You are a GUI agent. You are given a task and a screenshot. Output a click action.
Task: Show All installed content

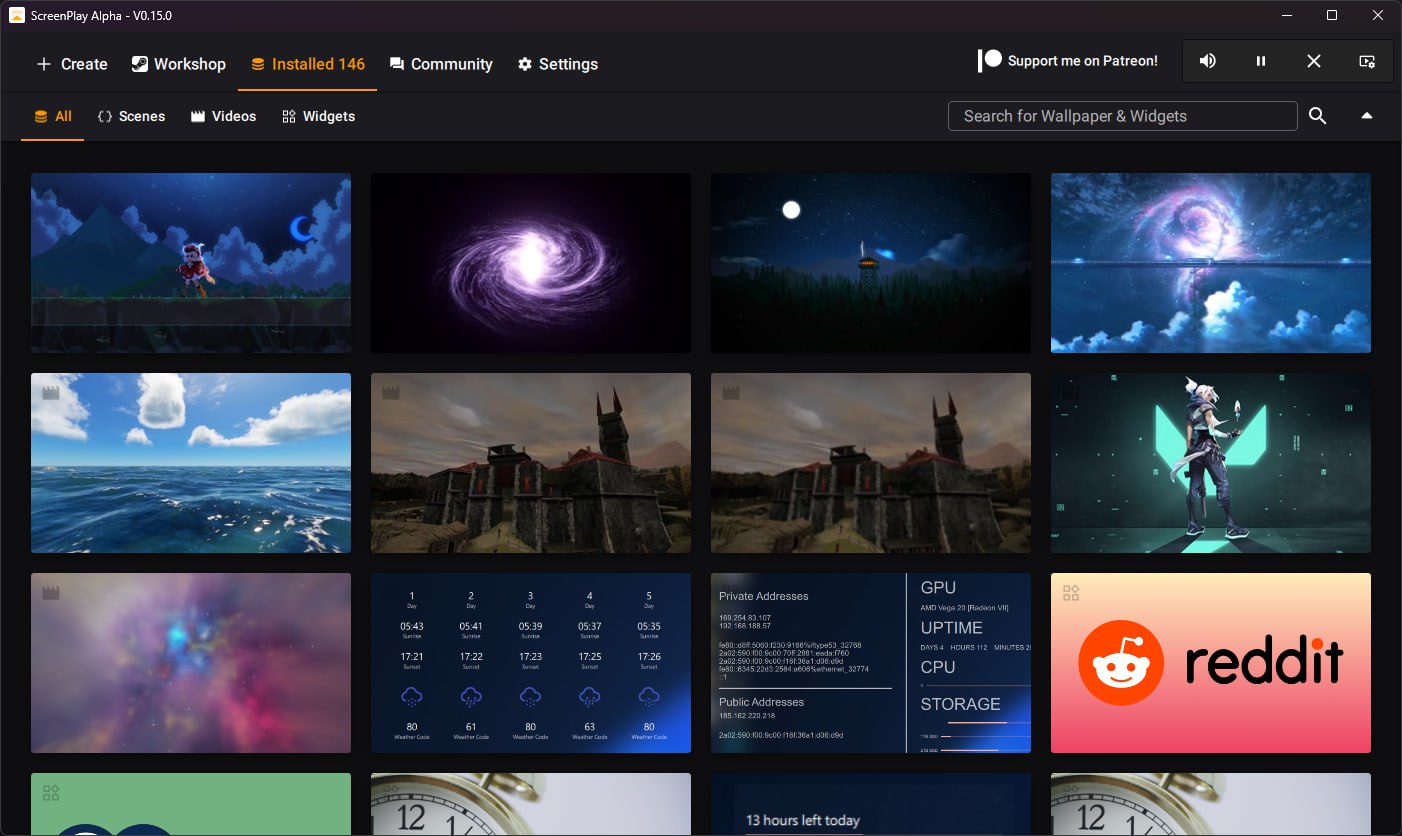click(x=53, y=116)
